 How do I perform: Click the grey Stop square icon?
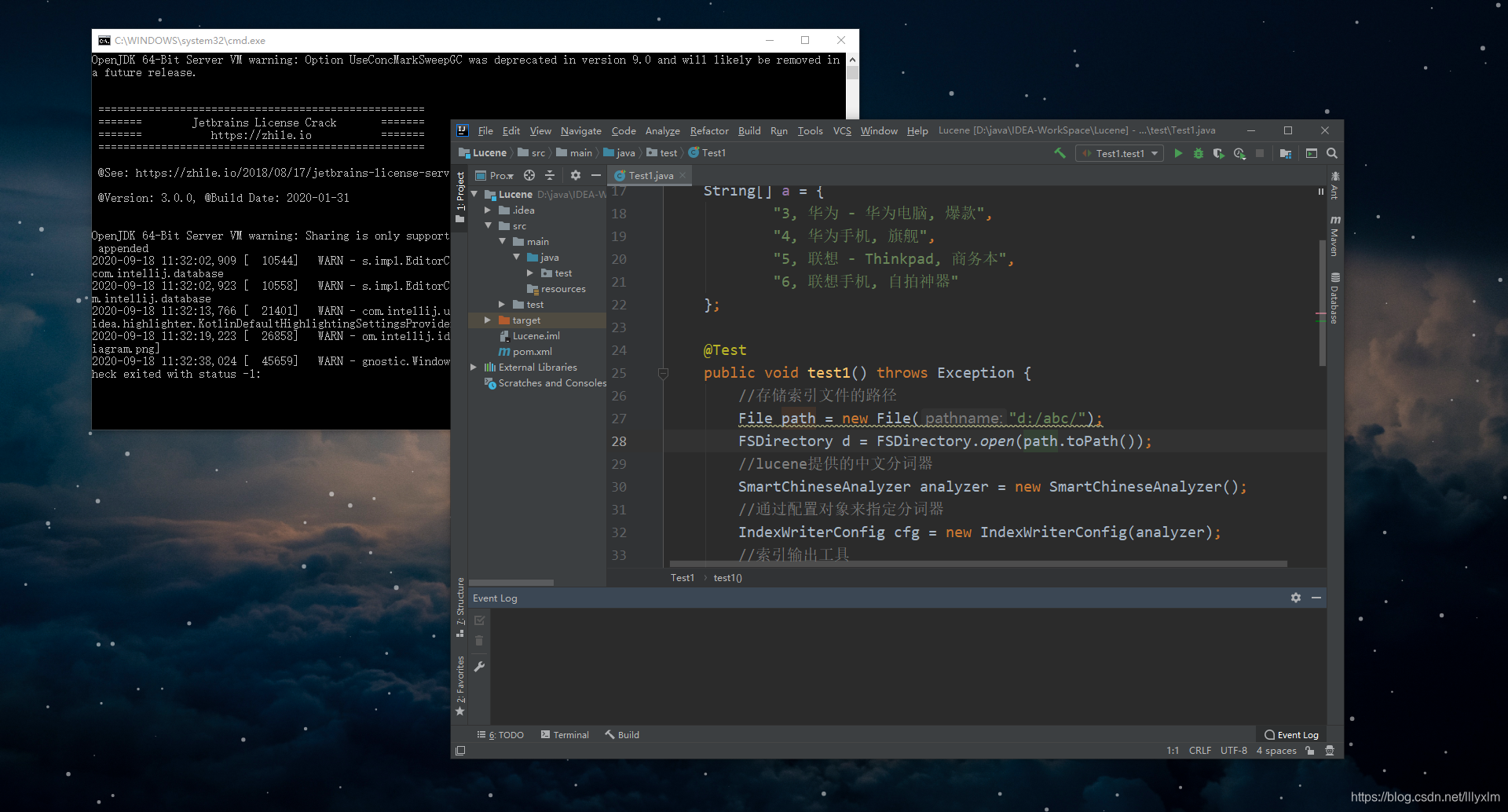pos(1260,153)
